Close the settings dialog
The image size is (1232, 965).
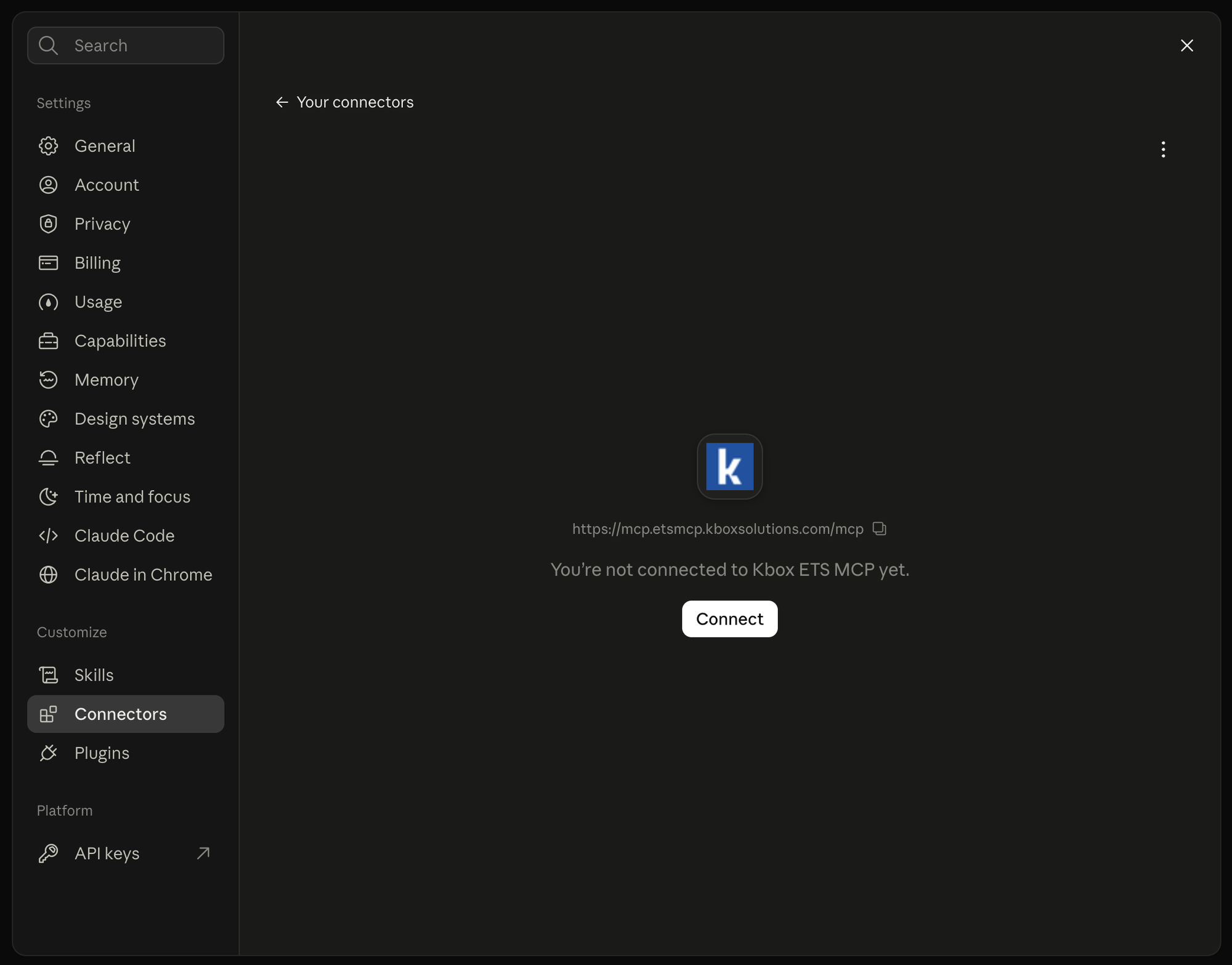pyautogui.click(x=1186, y=46)
